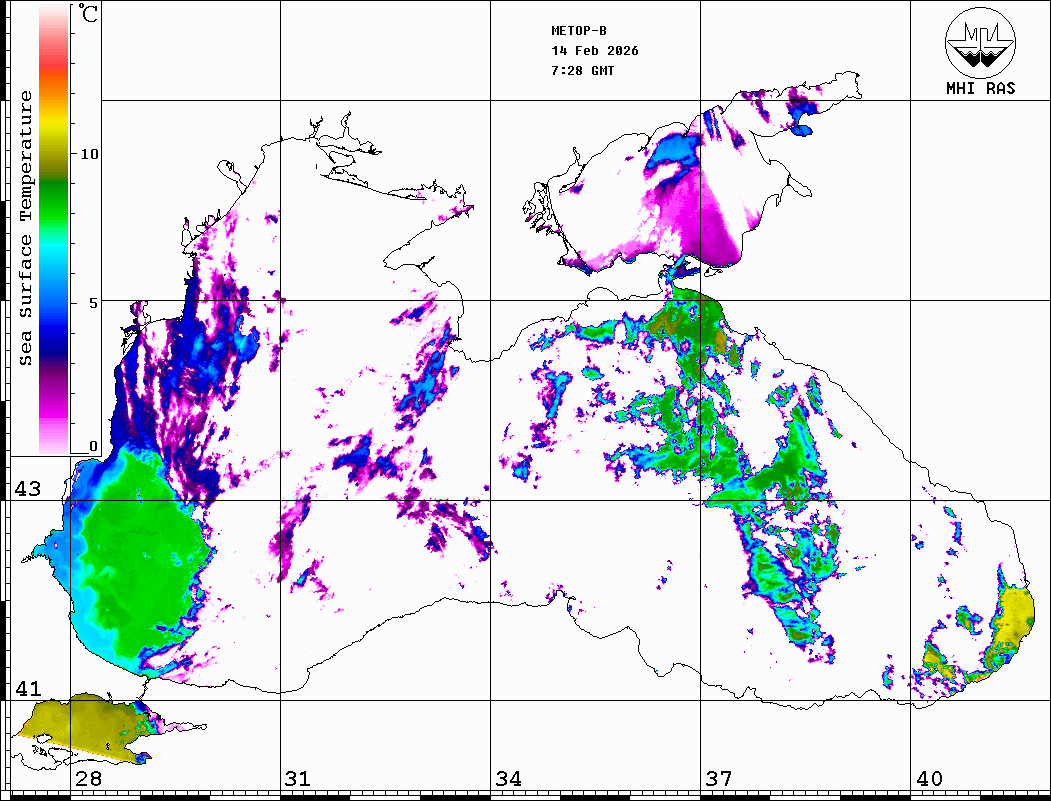Image resolution: width=1051 pixels, height=801 pixels.
Task: Click the "7:28 GMT" time label
Action: click(x=583, y=71)
